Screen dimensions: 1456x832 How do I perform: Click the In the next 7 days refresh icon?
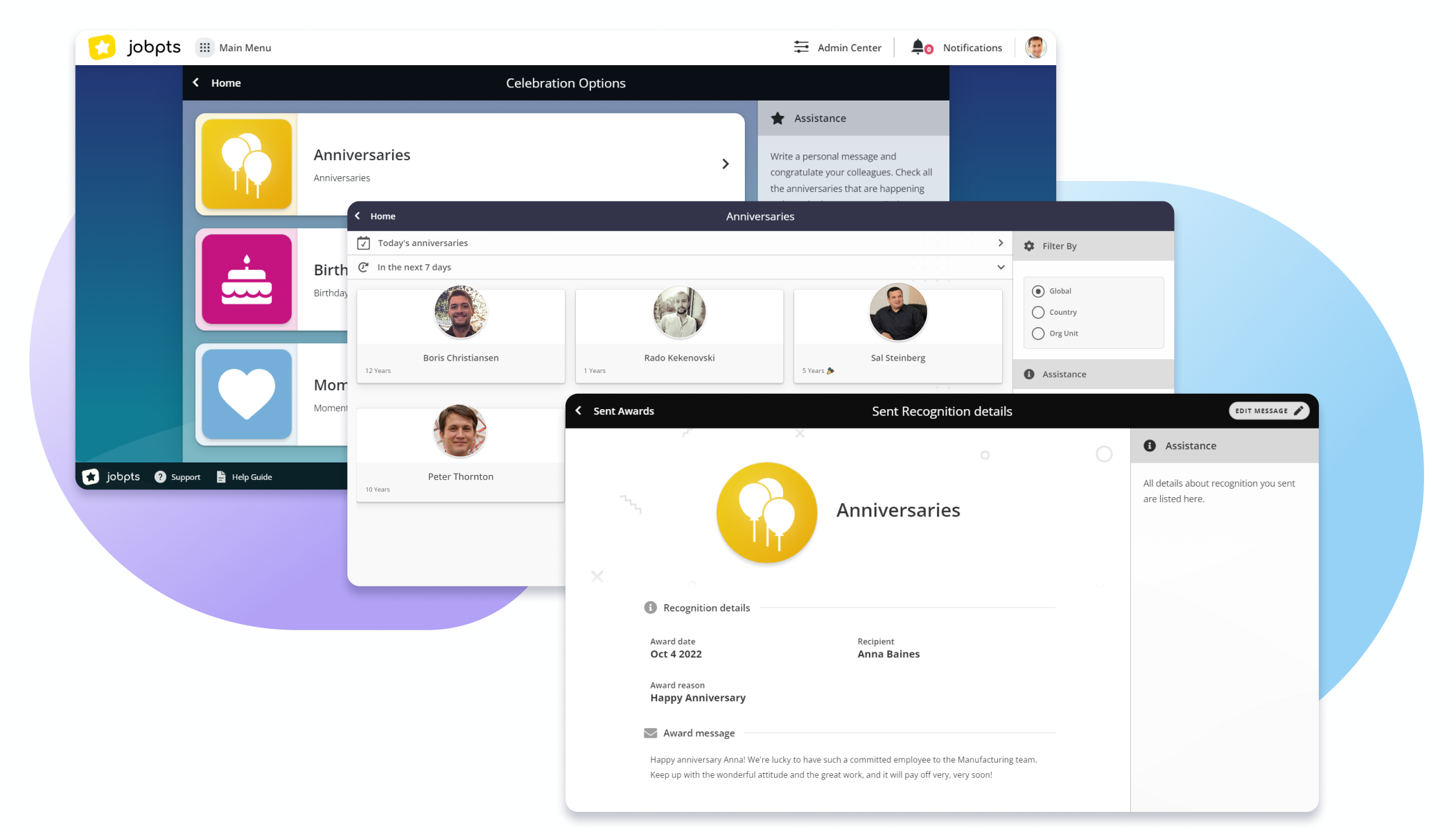[363, 268]
